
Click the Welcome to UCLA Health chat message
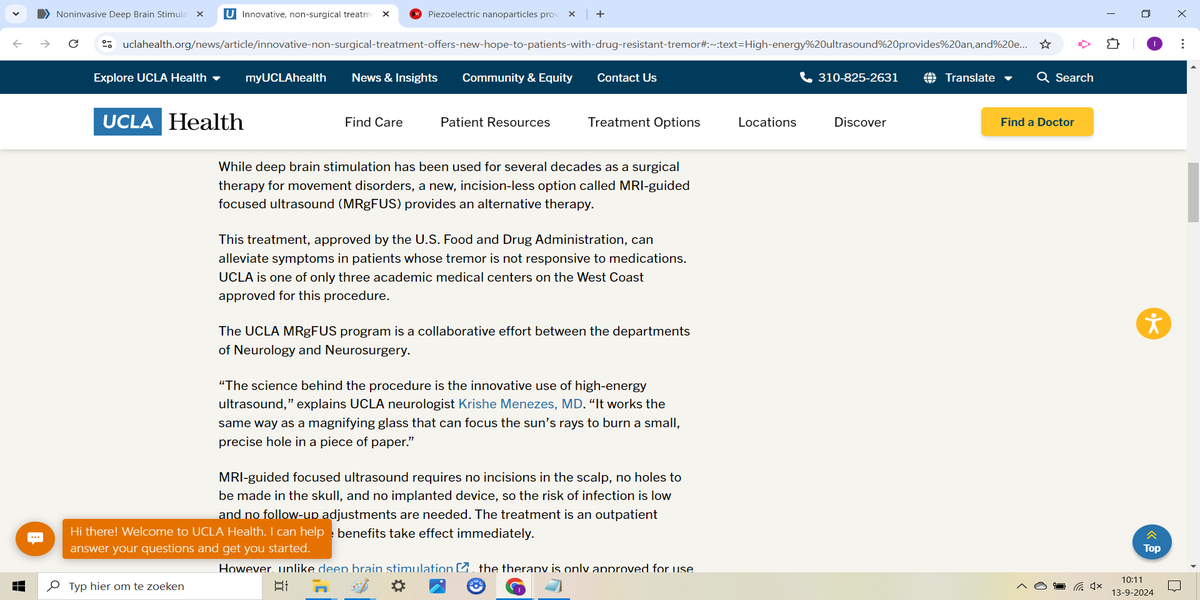pos(197,540)
